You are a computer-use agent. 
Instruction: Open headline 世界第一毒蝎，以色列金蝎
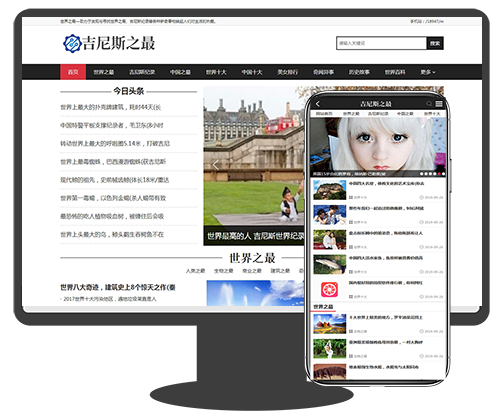point(113,198)
